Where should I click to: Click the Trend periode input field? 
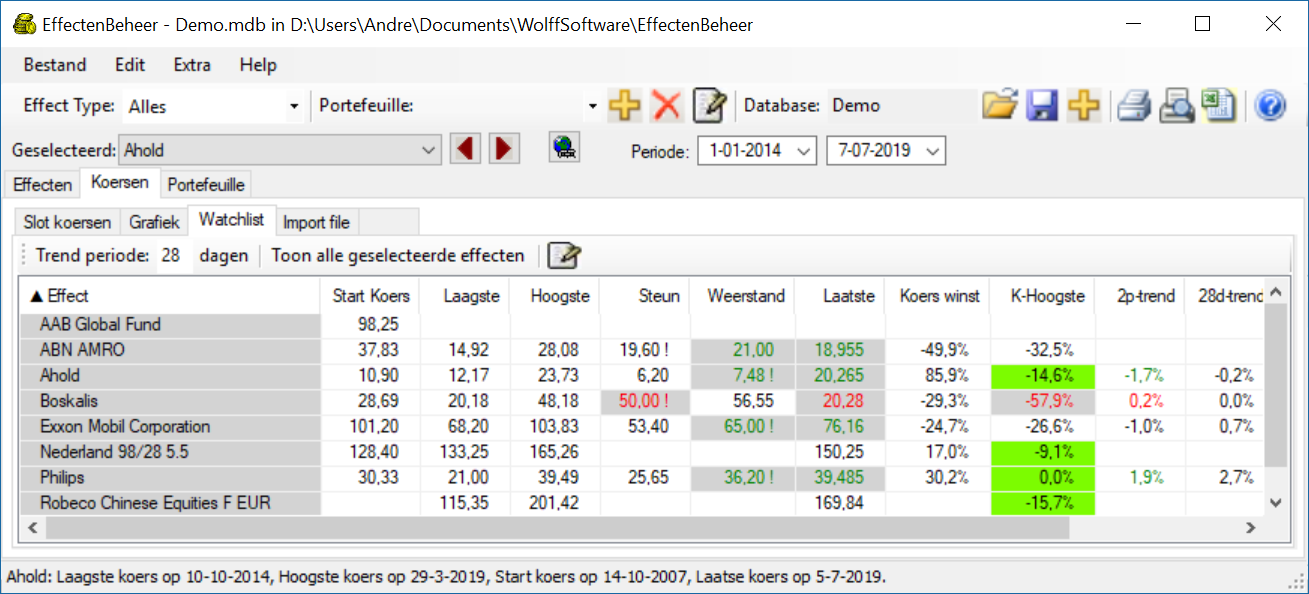pyautogui.click(x=172, y=256)
